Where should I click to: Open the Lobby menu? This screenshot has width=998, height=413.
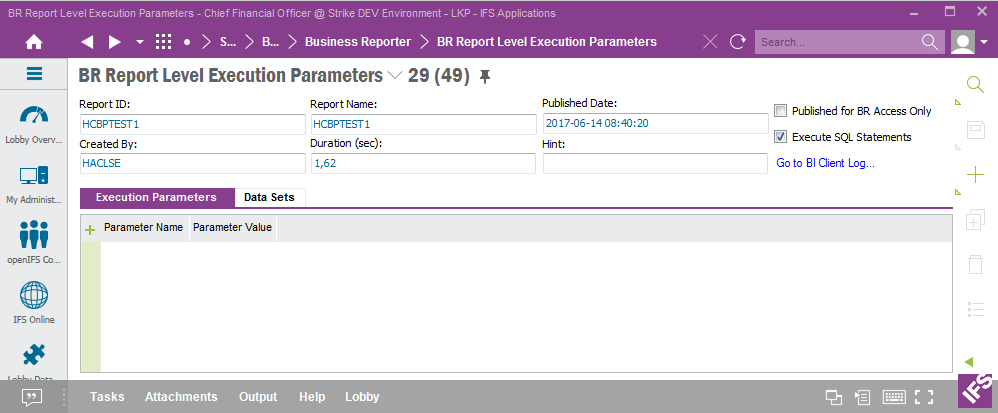[362, 397]
